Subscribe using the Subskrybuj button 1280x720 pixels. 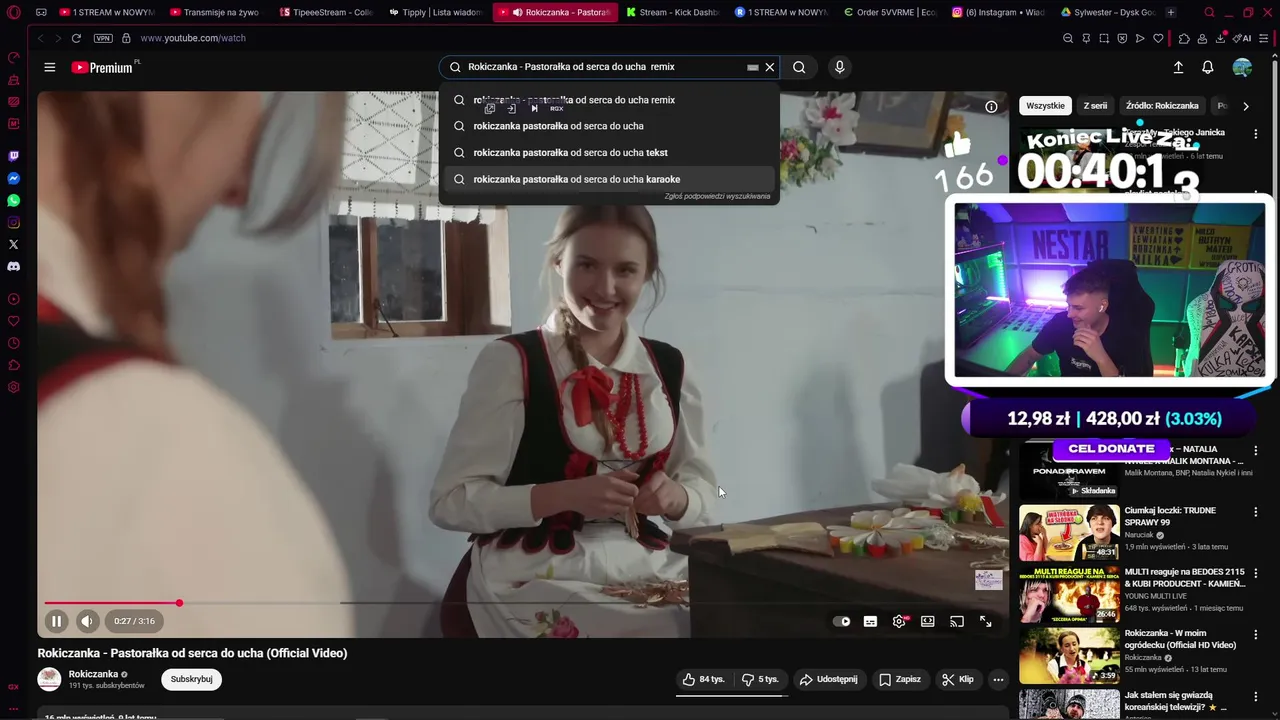click(191, 679)
